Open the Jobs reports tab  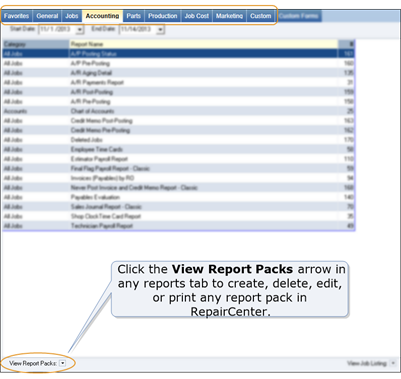tap(72, 16)
